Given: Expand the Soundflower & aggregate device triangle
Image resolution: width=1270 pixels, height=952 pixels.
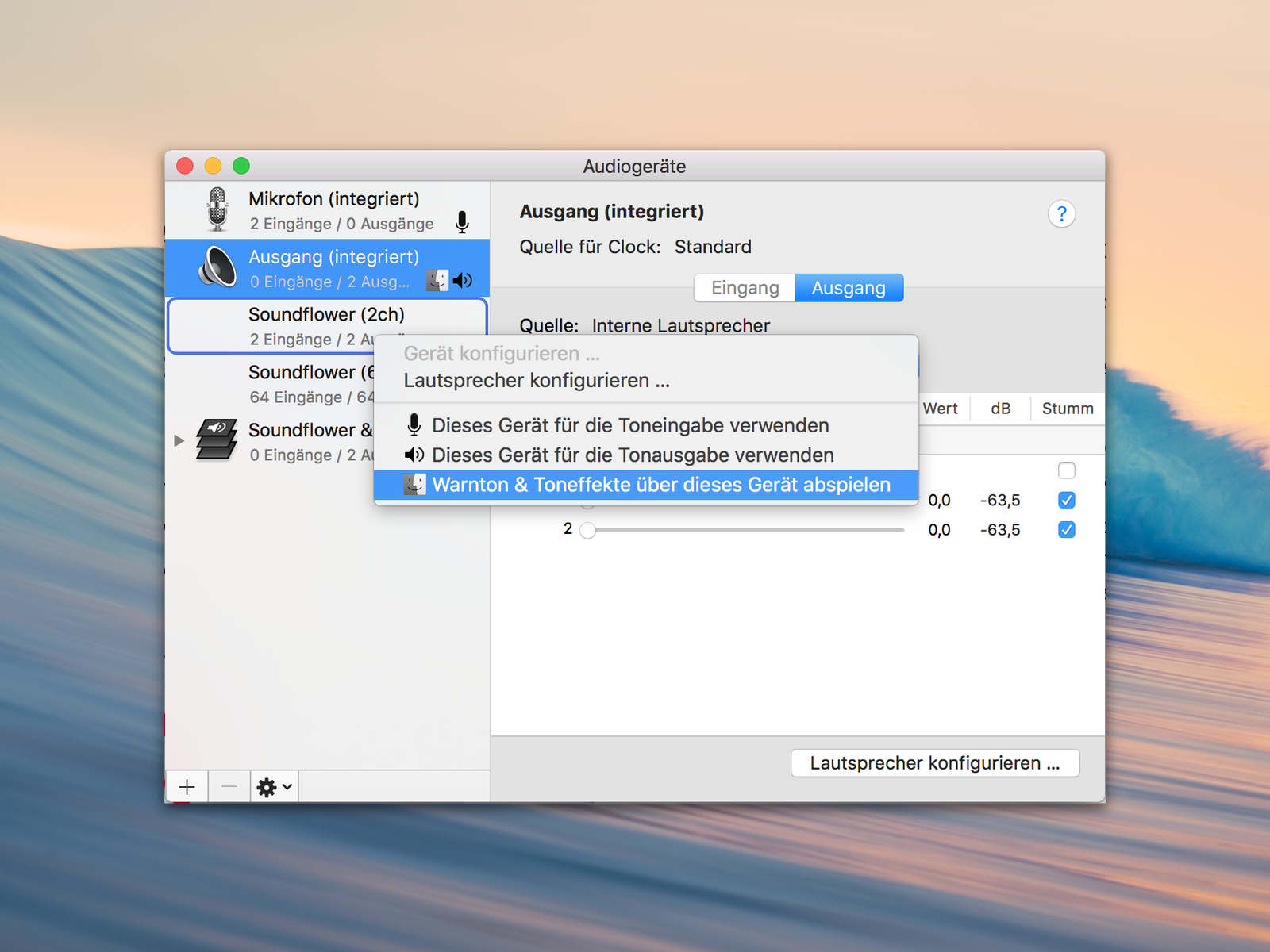Looking at the screenshot, I should tap(179, 440).
